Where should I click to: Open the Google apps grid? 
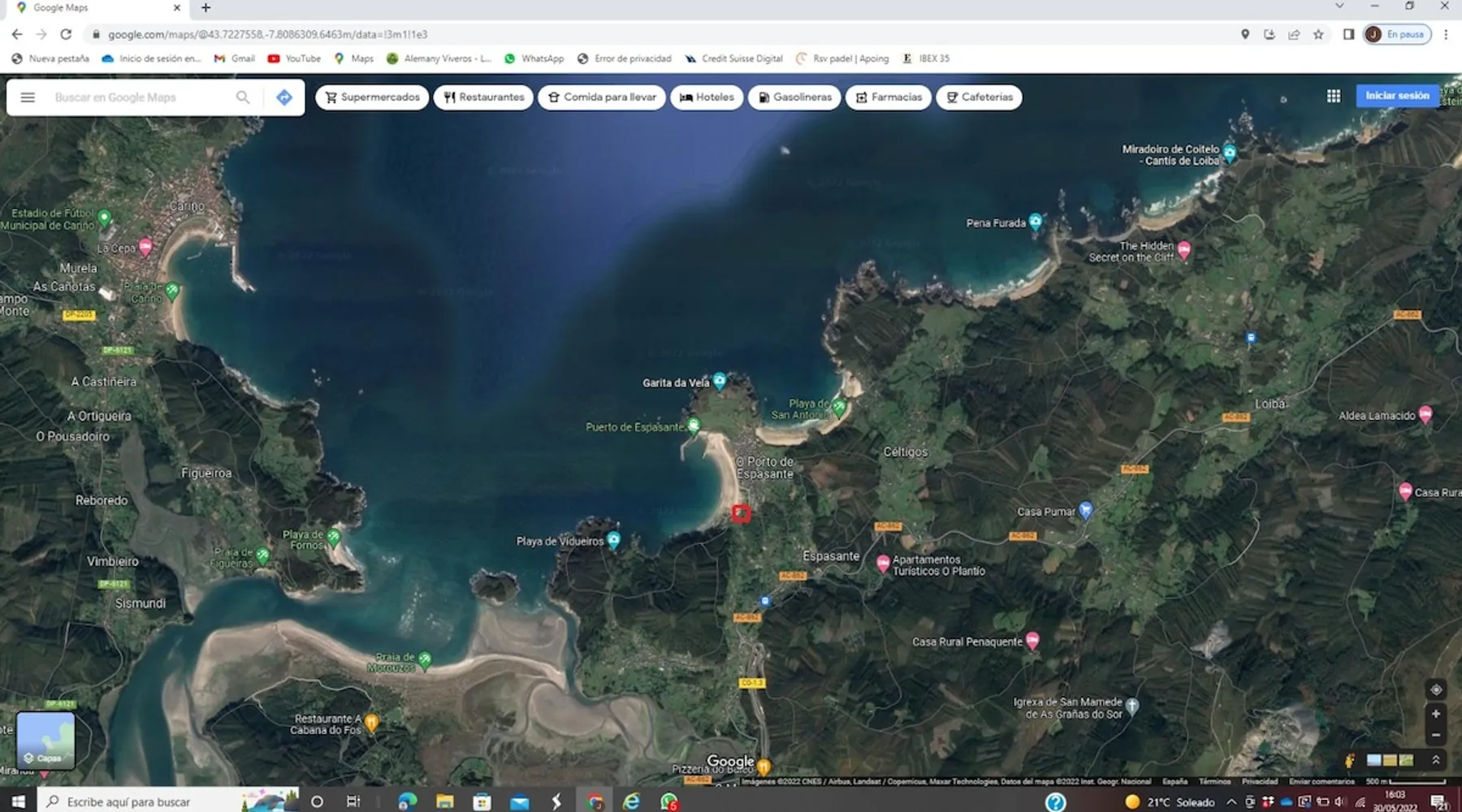[x=1333, y=96]
